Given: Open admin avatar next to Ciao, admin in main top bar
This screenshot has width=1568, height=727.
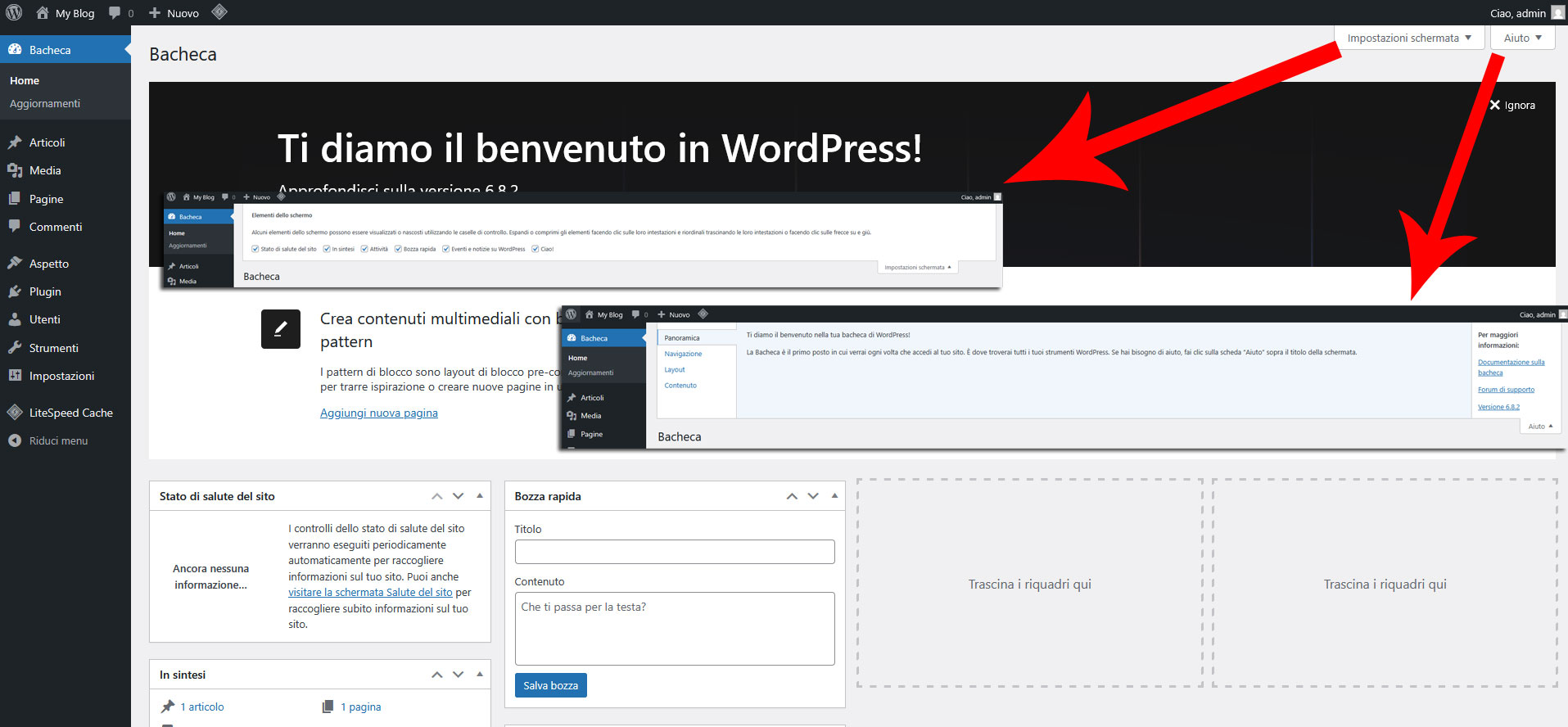Looking at the screenshot, I should click(x=1557, y=12).
